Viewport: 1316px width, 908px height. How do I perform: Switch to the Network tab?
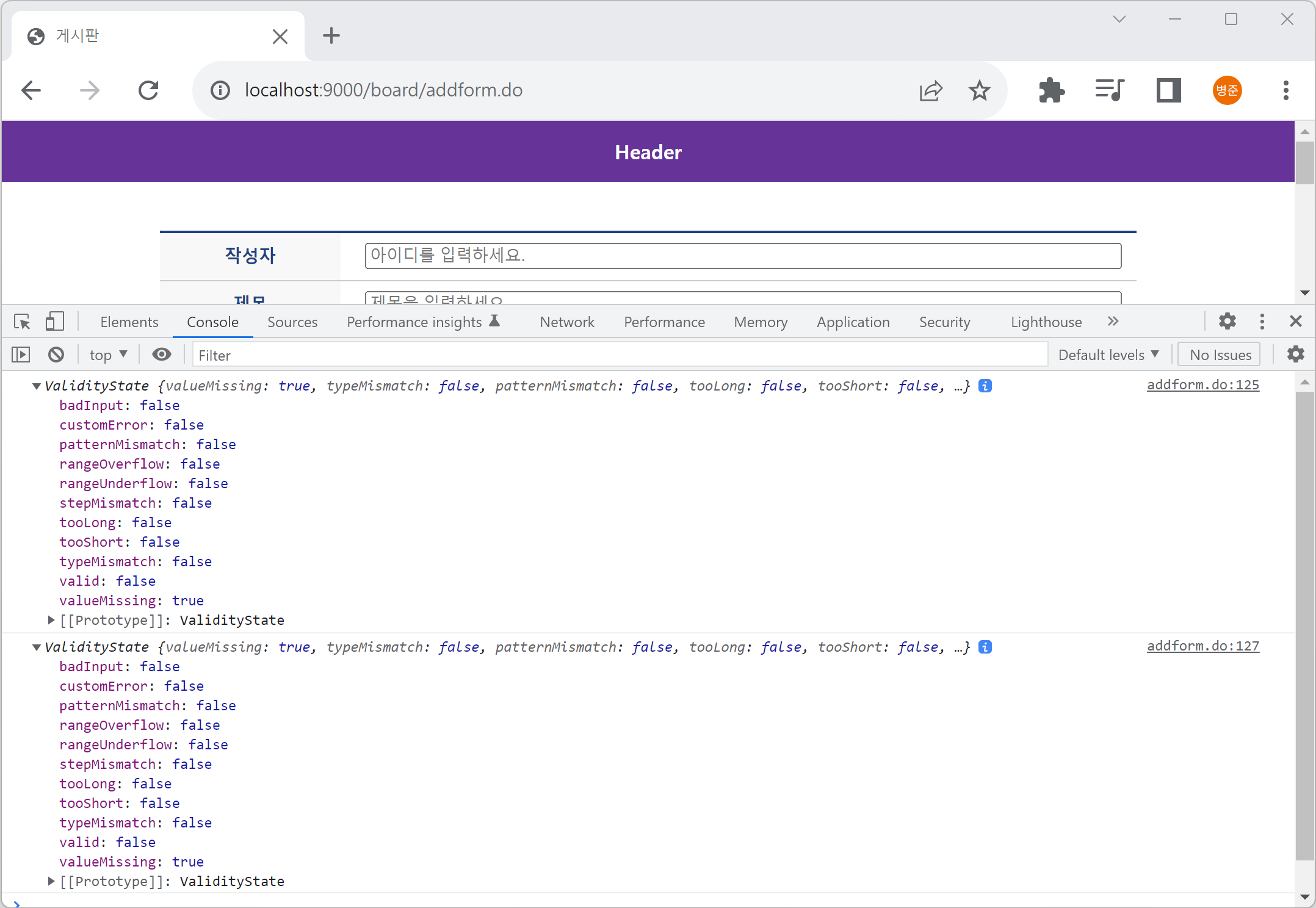tap(566, 322)
